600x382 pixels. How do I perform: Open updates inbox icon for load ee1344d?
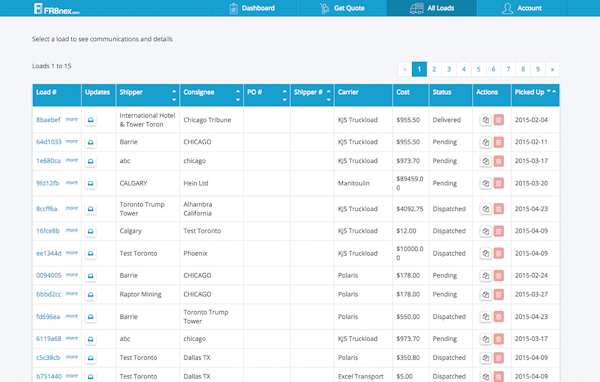90,253
